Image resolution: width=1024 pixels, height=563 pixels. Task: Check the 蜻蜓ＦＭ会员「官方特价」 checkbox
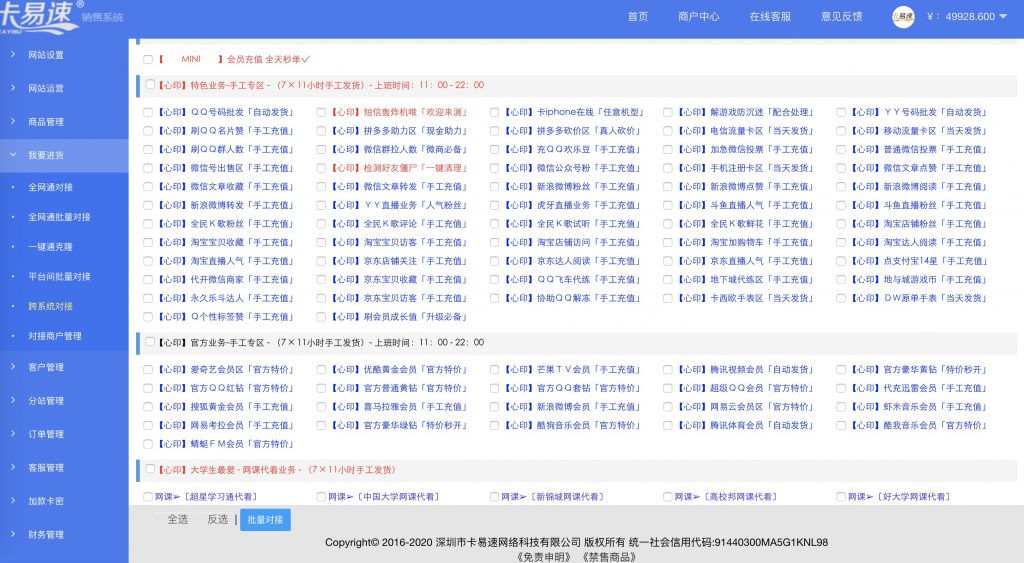[x=148, y=444]
